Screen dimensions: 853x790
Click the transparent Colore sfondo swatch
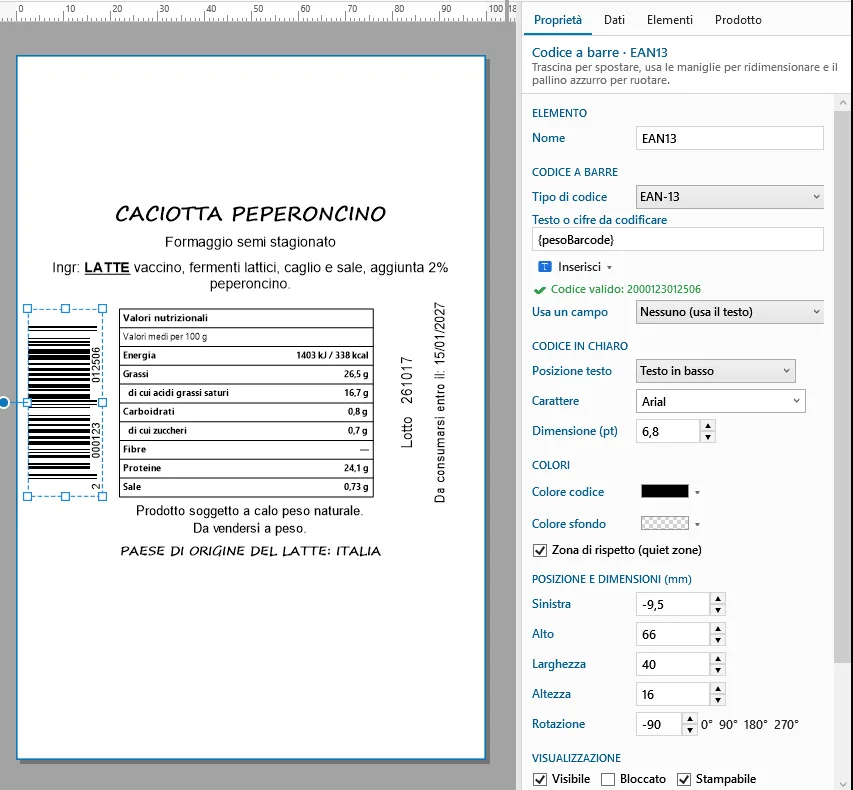click(x=665, y=523)
